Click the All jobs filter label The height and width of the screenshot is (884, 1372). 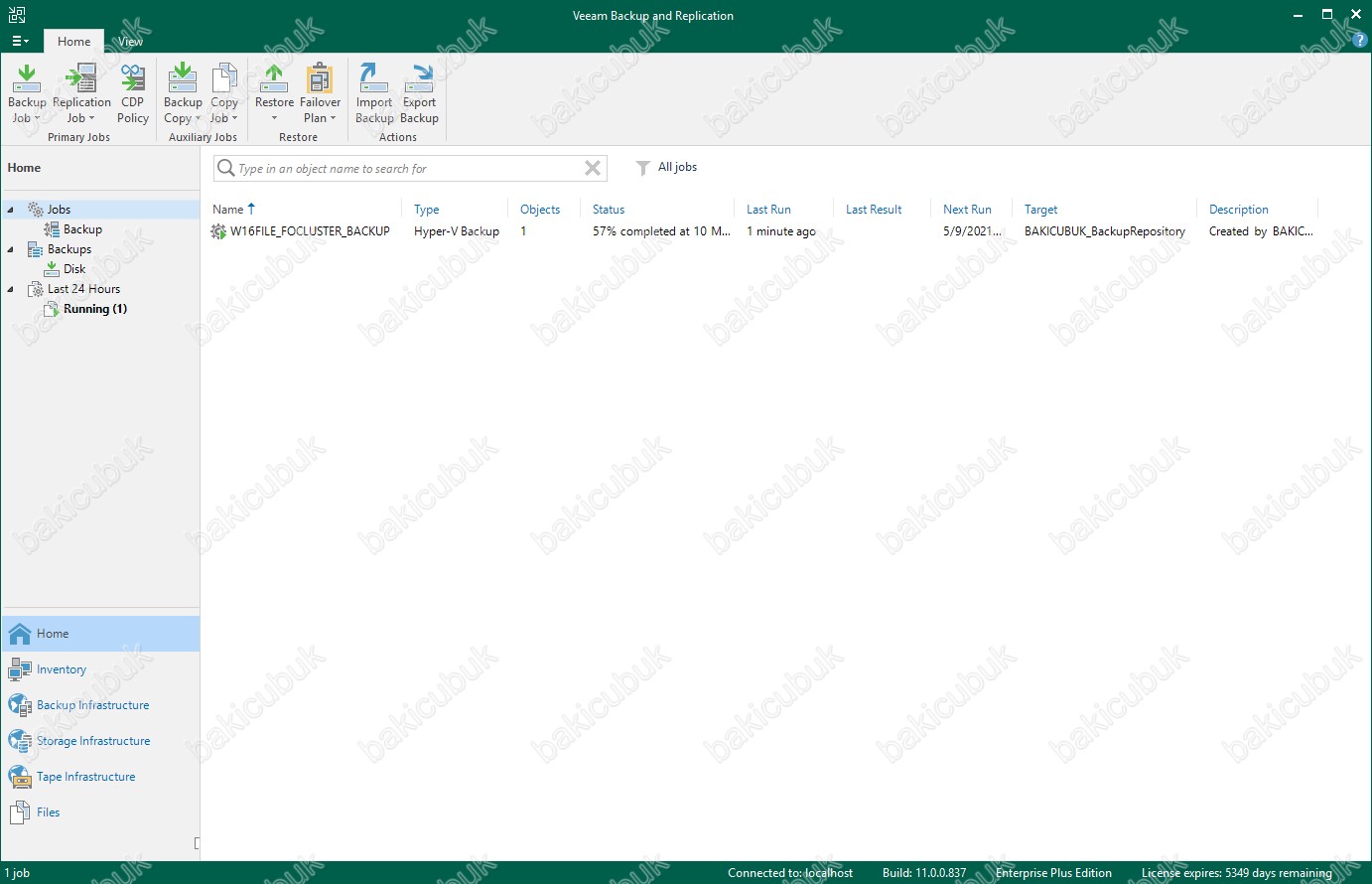pos(677,167)
